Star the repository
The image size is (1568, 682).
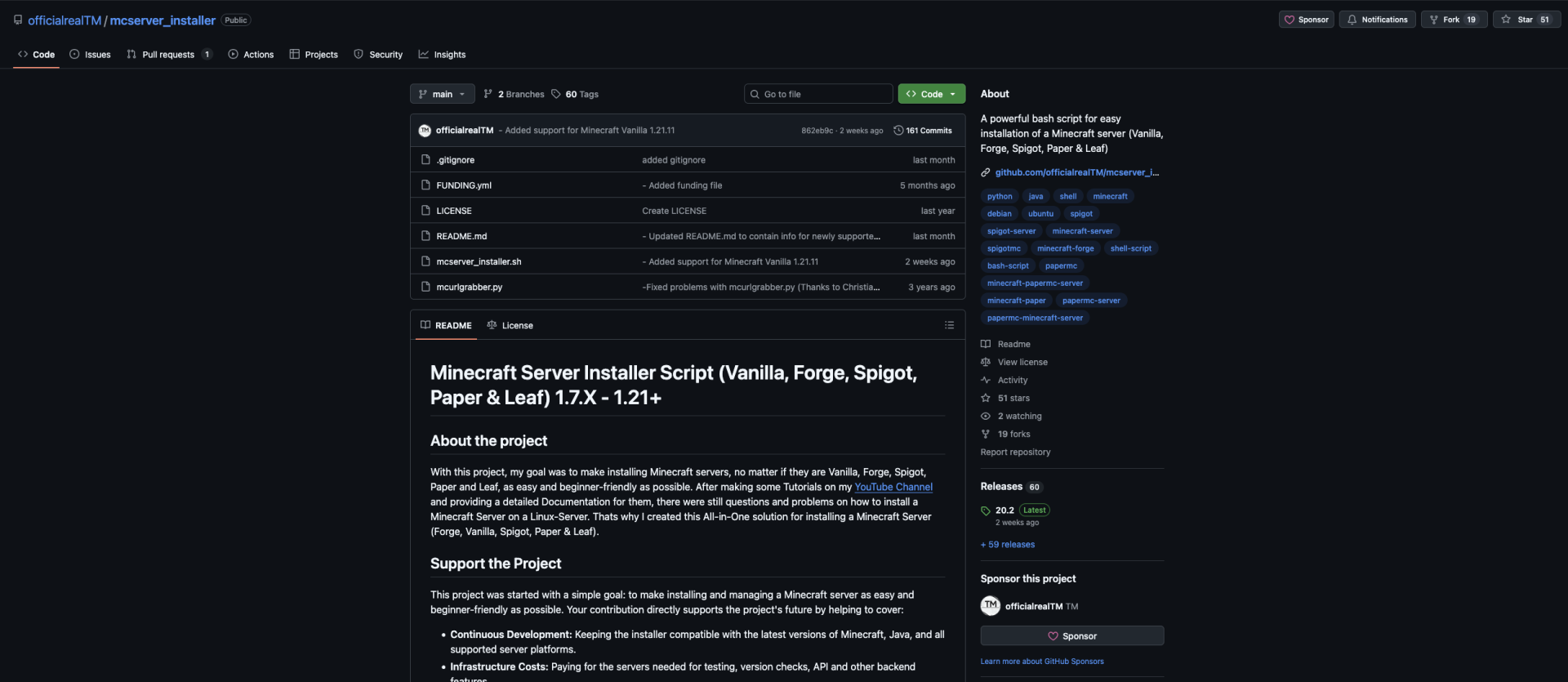pyautogui.click(x=1526, y=20)
